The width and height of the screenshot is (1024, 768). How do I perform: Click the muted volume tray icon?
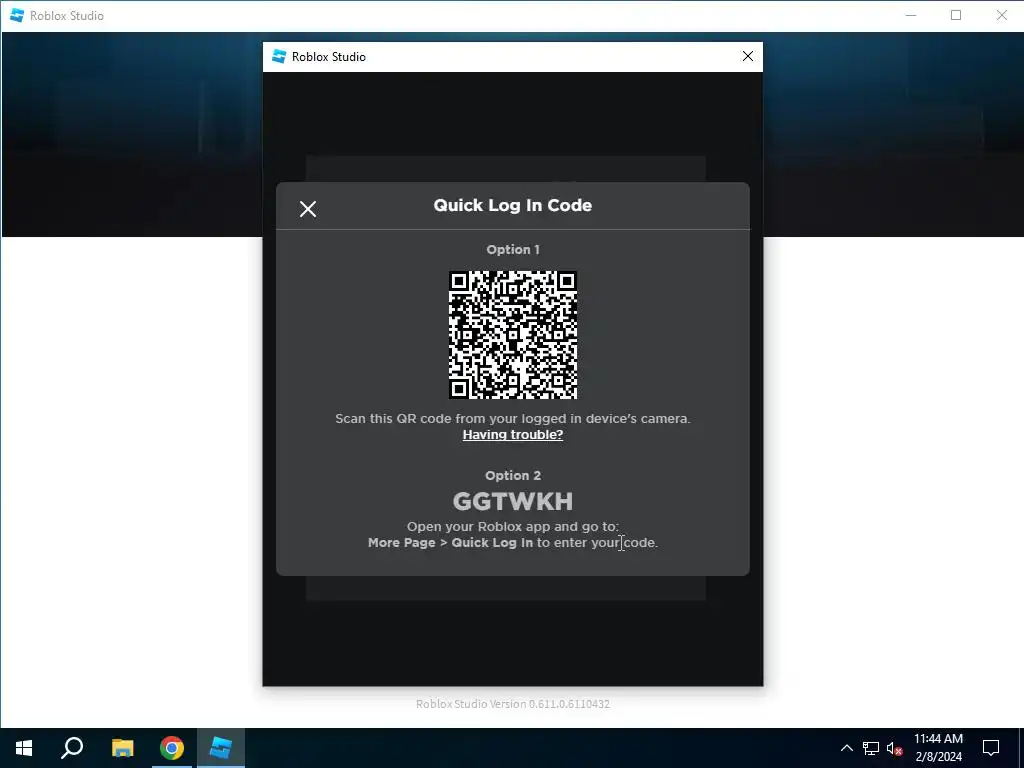coord(894,748)
